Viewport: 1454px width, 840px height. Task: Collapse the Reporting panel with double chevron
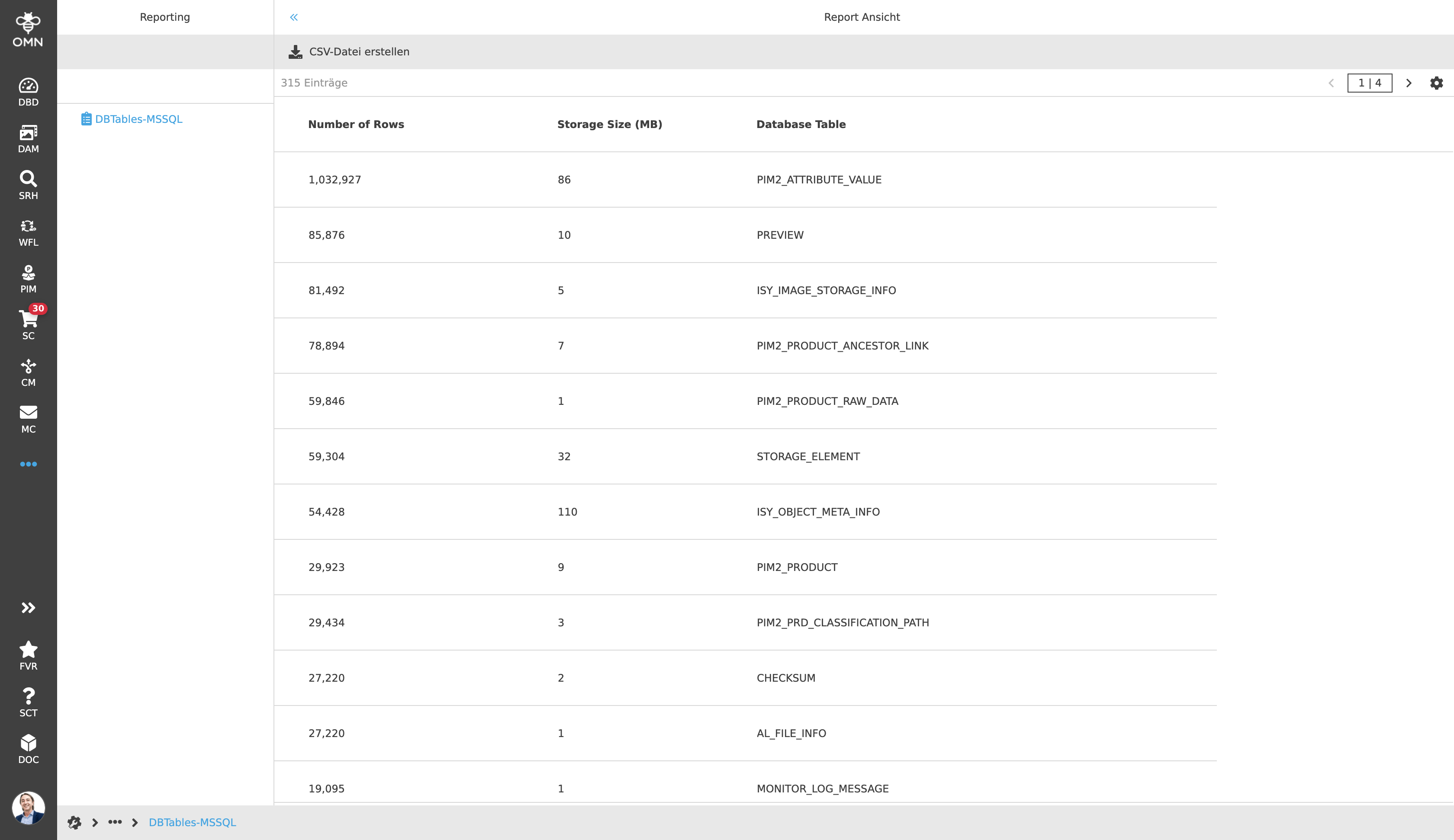(x=294, y=17)
